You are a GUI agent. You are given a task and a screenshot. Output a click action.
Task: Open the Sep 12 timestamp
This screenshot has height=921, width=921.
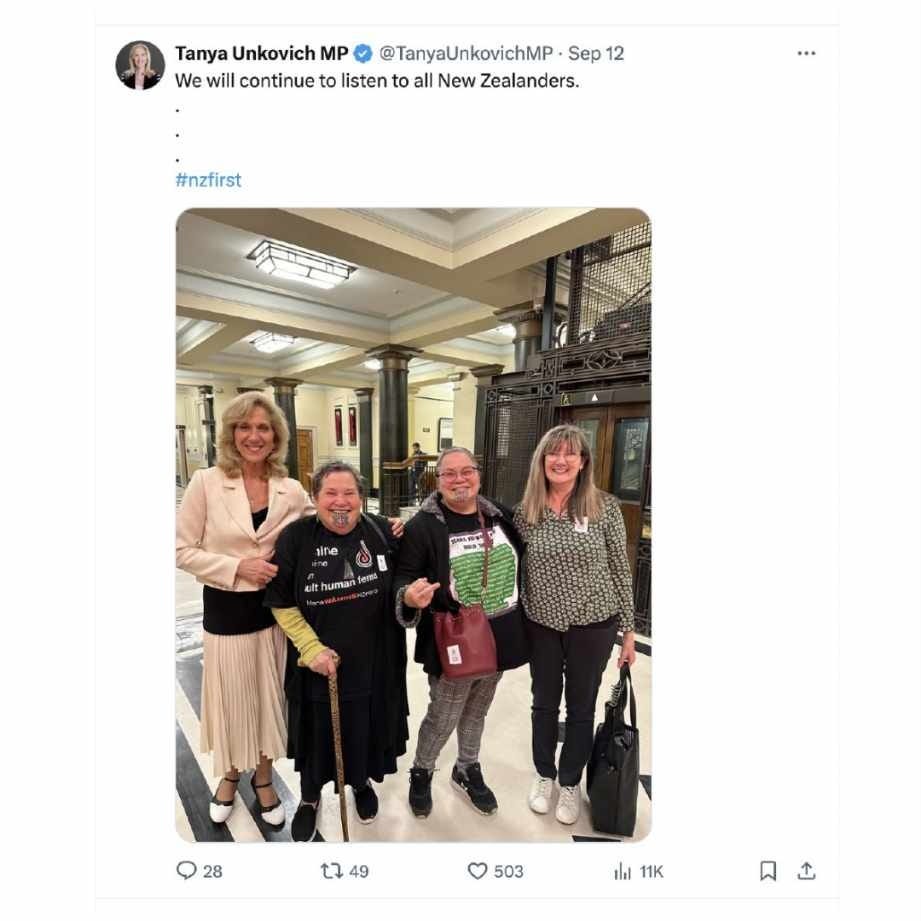(x=596, y=53)
